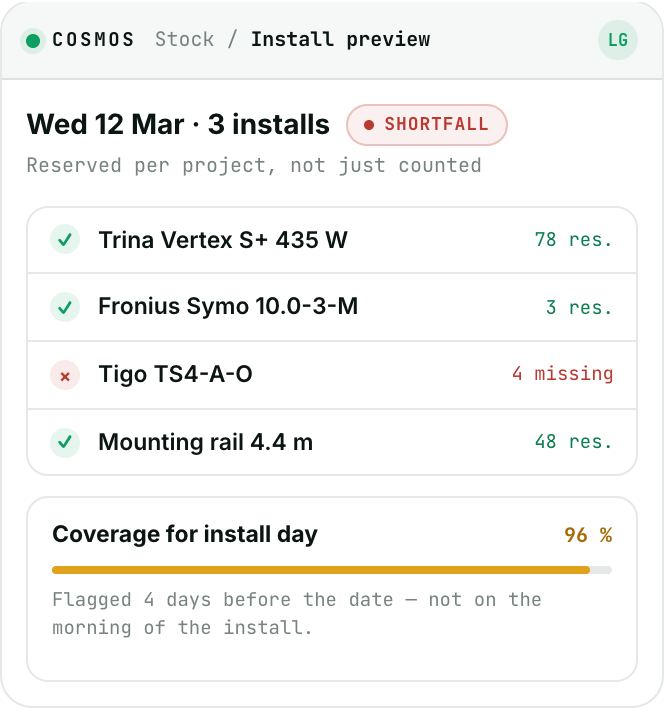
Task: Click the SHORTFALL status badge
Action: [x=427, y=125]
